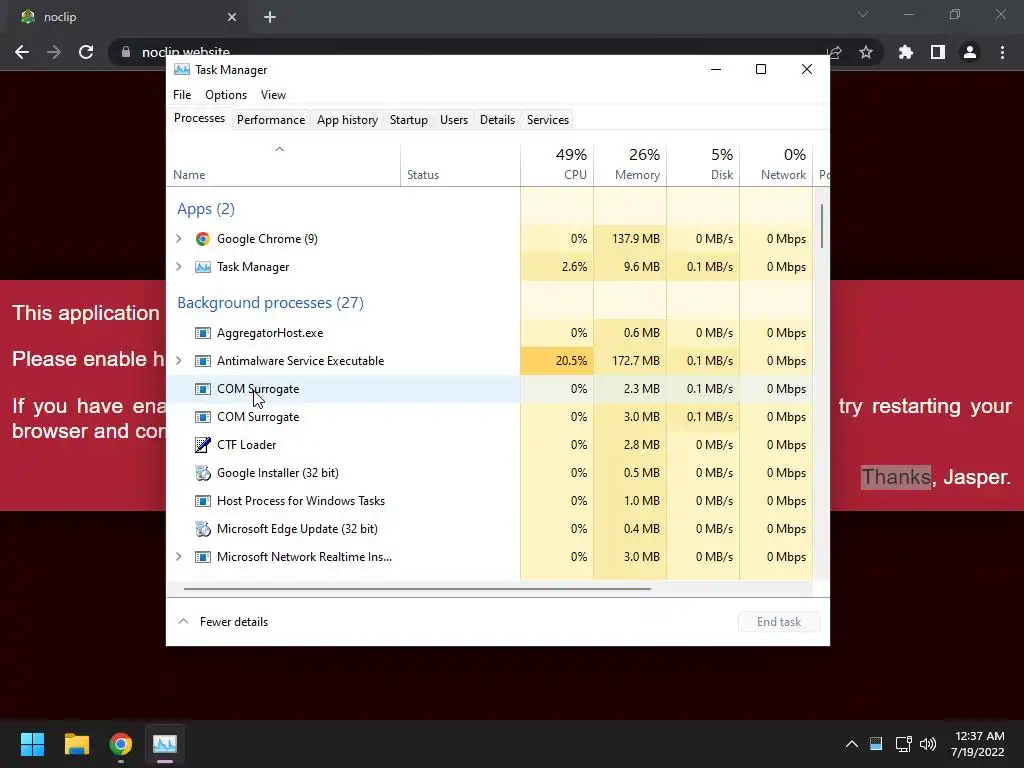Close the noclip browser tab
Screen dimensions: 1024x768
[x=232, y=17]
